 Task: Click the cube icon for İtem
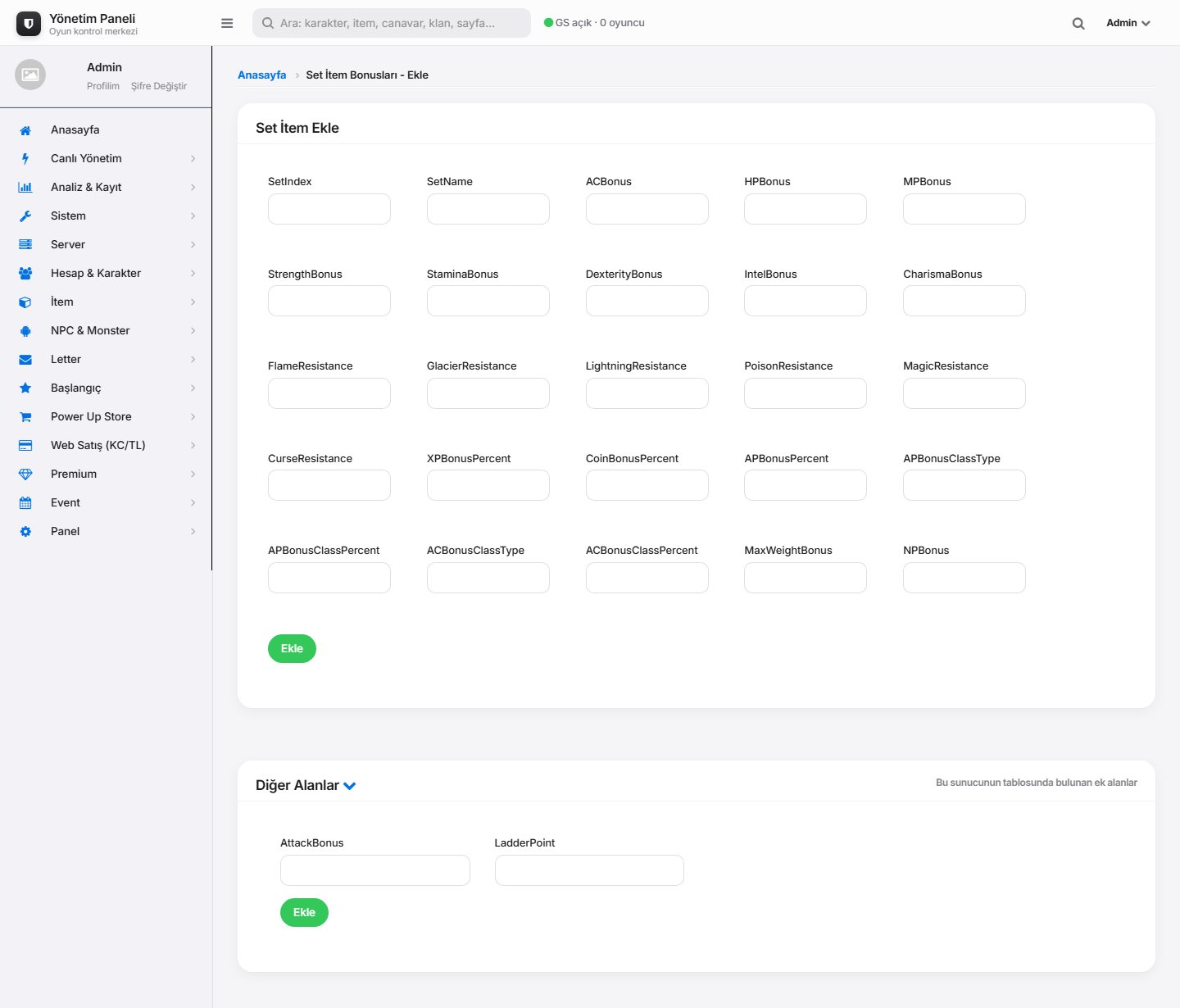pos(25,302)
